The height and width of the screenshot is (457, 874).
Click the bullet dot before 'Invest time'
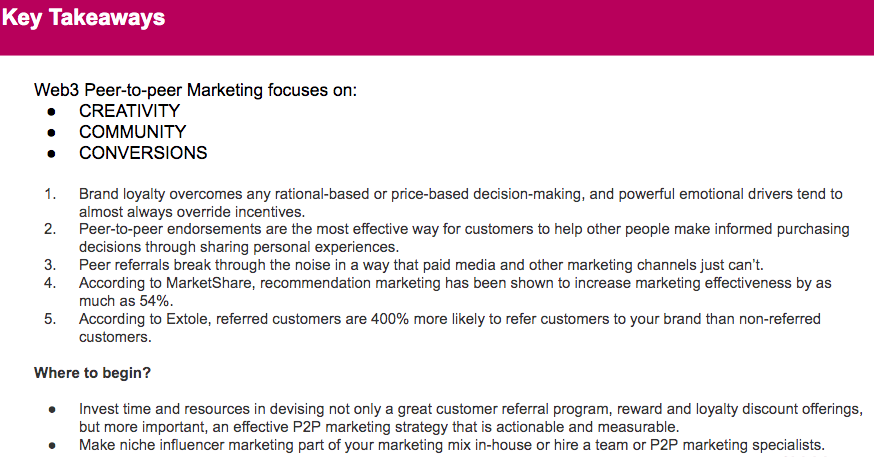click(x=52, y=410)
